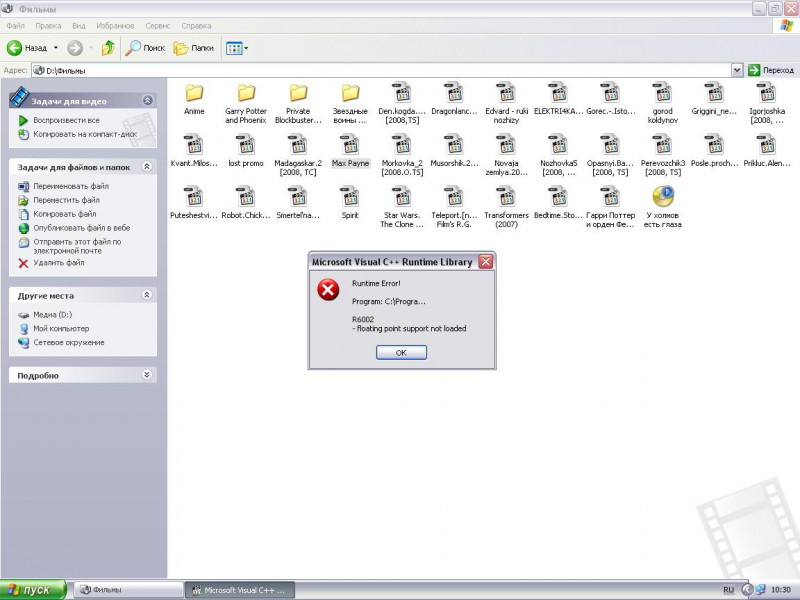Open the Сервис menu
The height and width of the screenshot is (600, 800).
(158, 26)
